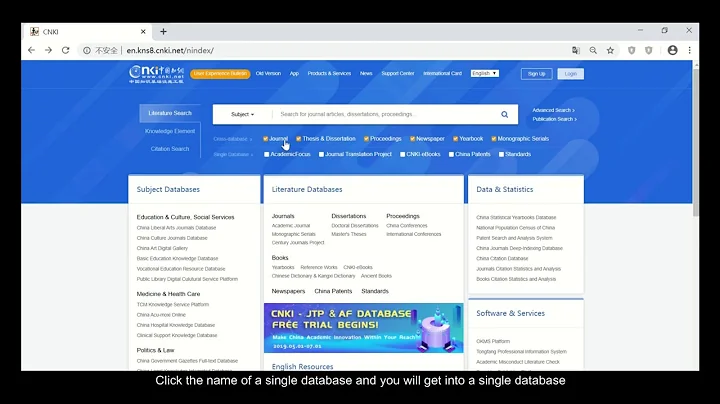This screenshot has width=720, height=404.
Task: Select the Citation Search tab
Action: [170, 149]
